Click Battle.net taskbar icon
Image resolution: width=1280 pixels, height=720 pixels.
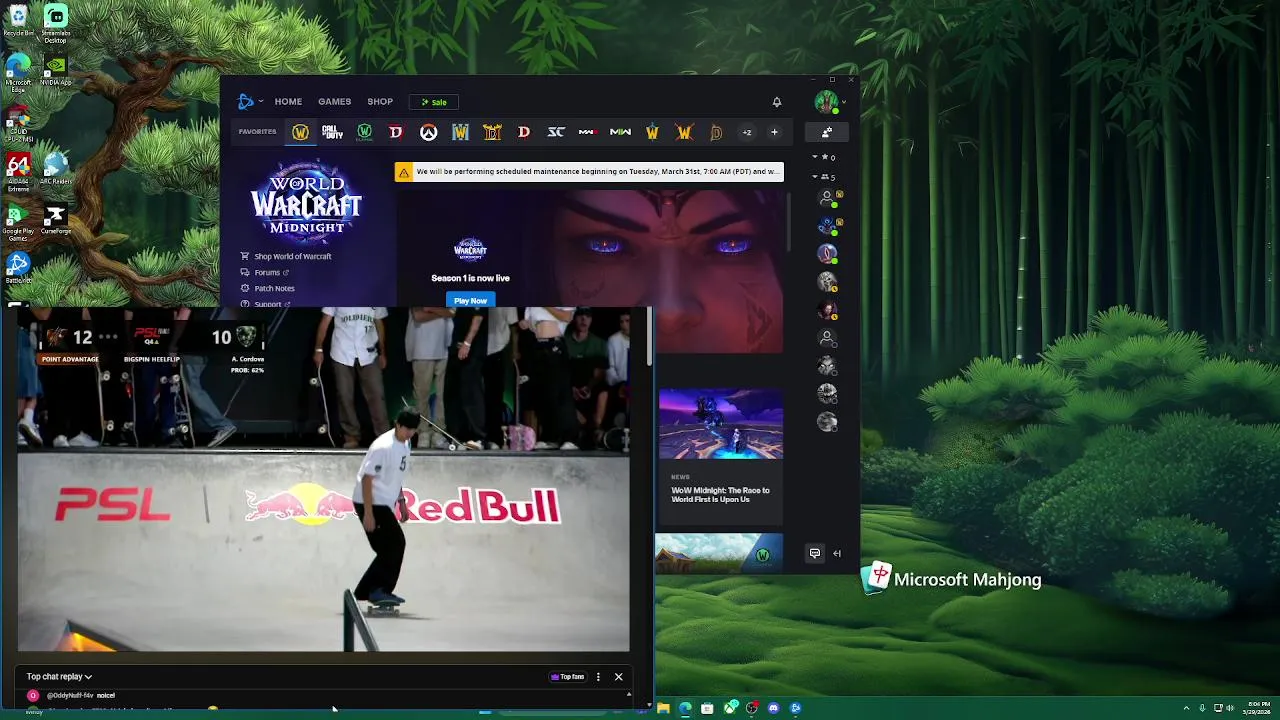pos(795,708)
